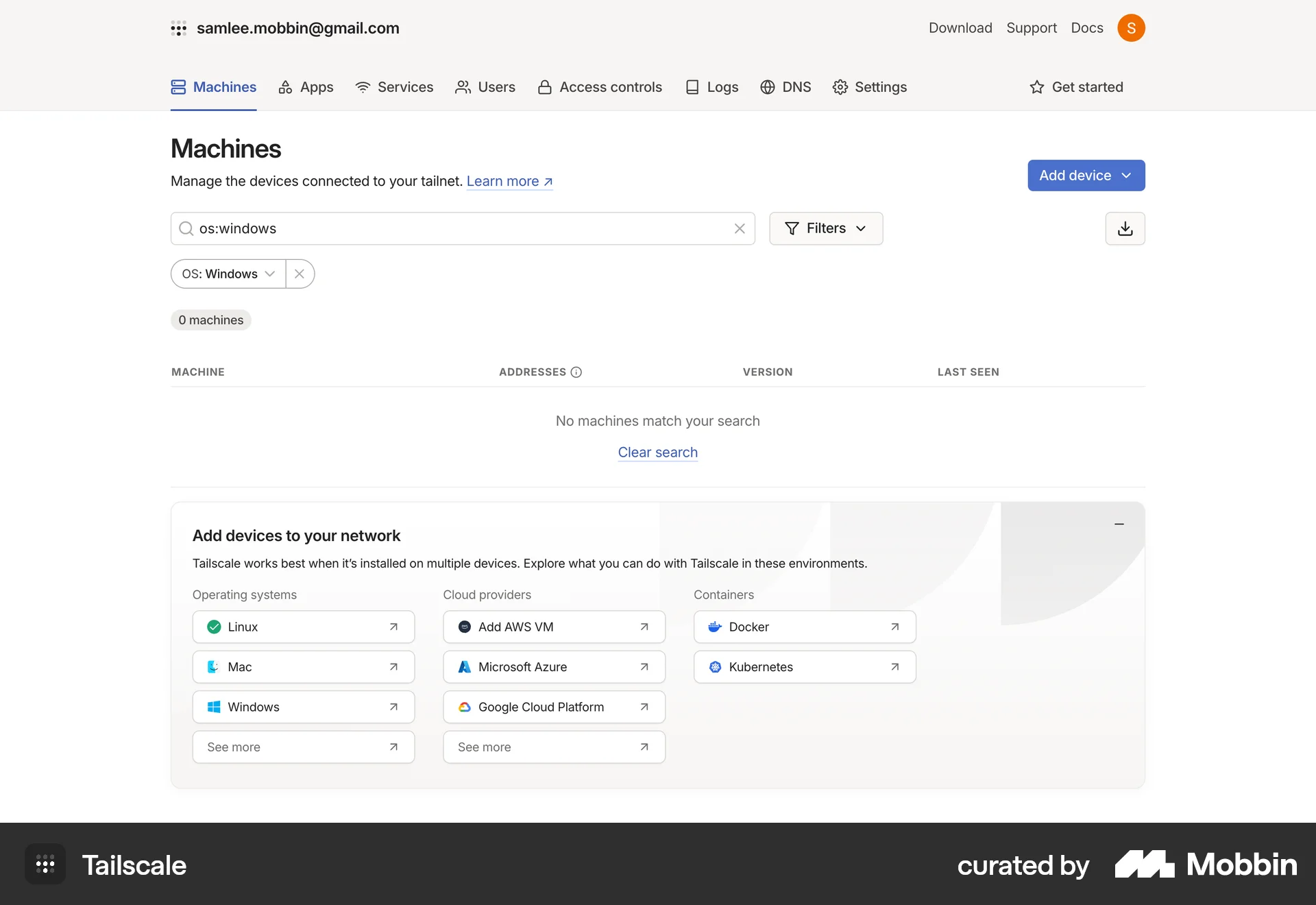Open the DNS globe icon

(x=767, y=87)
